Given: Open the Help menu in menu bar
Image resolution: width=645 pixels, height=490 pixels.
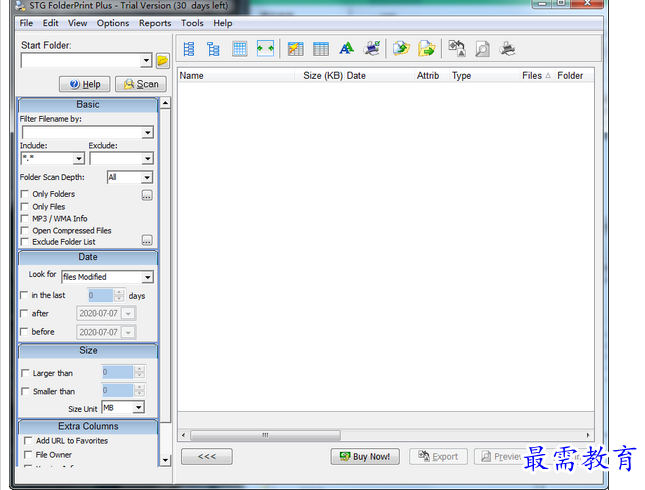Looking at the screenshot, I should tap(223, 23).
